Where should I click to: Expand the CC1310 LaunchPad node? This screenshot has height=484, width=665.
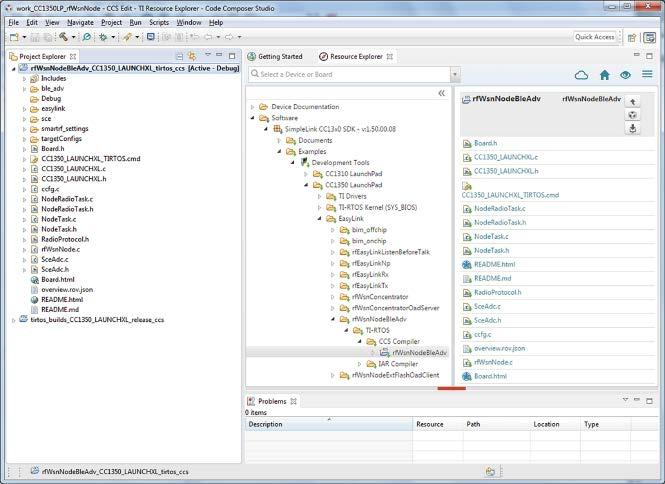306,174
